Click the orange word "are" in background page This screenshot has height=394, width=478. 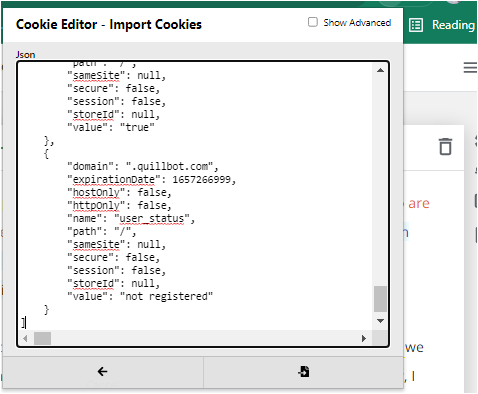pos(419,204)
